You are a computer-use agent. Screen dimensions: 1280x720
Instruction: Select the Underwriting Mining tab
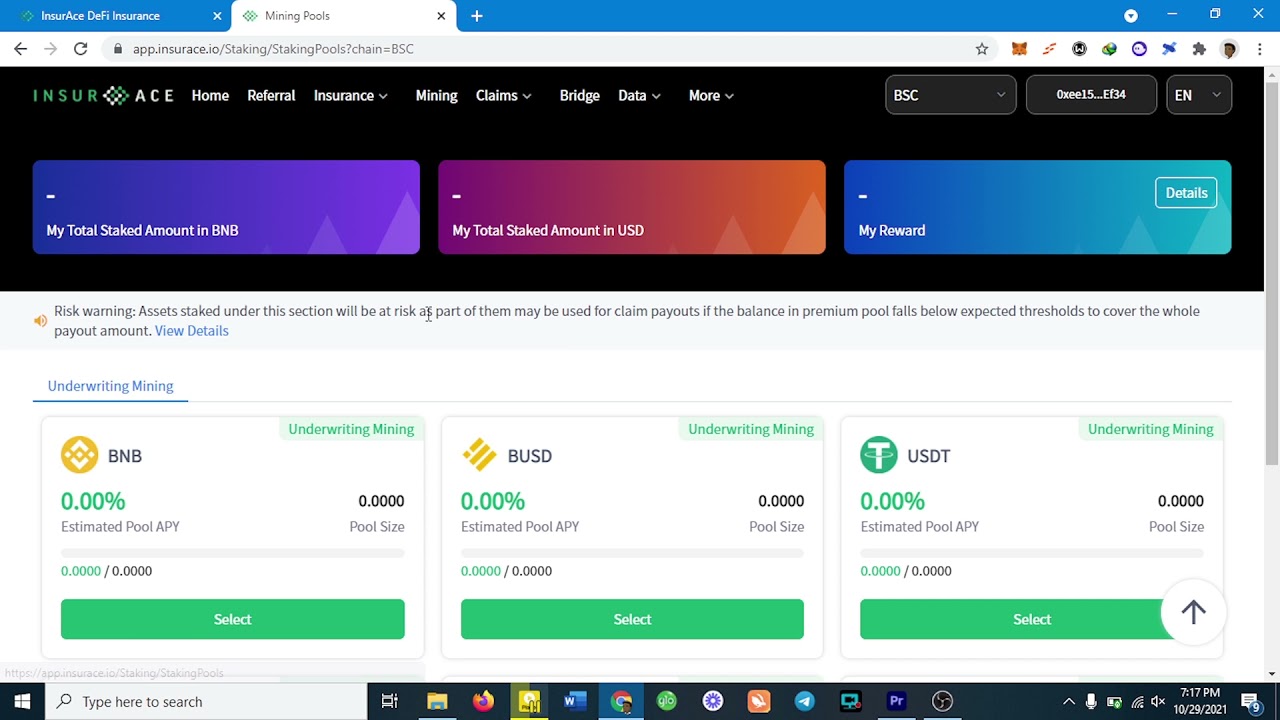[x=110, y=386]
